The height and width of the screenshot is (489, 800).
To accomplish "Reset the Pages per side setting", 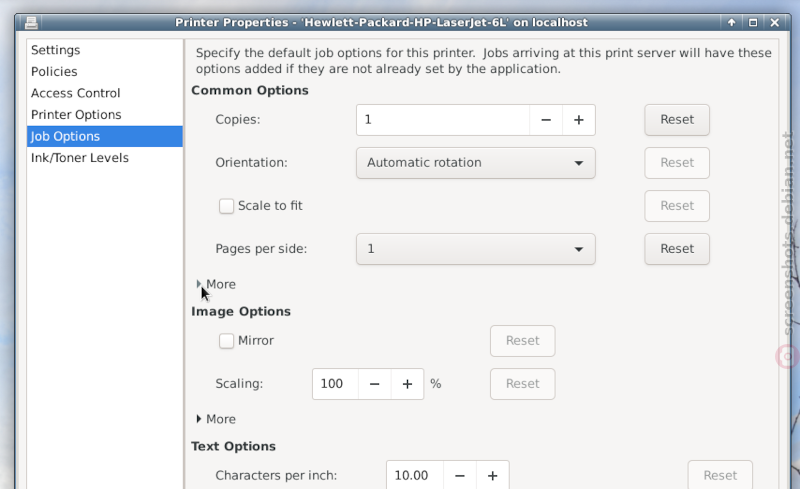I will tap(677, 249).
